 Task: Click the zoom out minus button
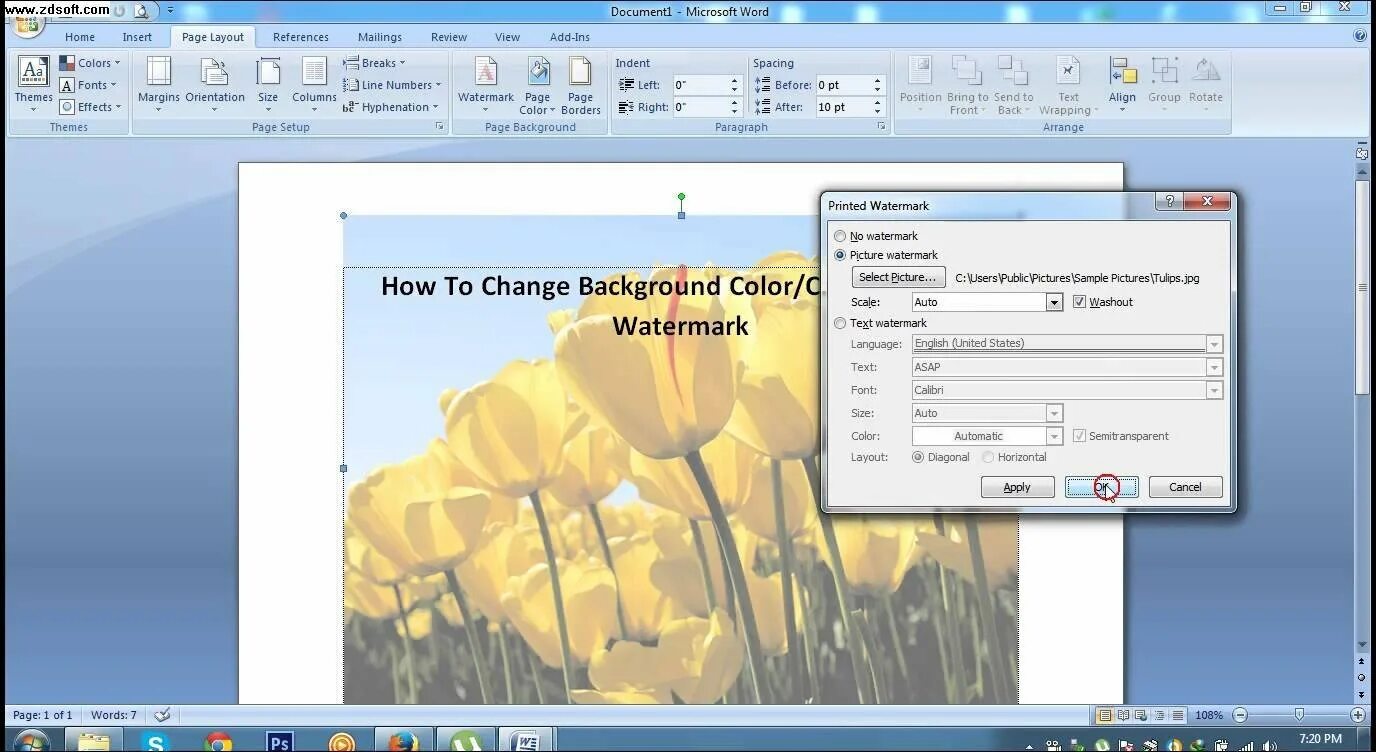pyautogui.click(x=1240, y=715)
